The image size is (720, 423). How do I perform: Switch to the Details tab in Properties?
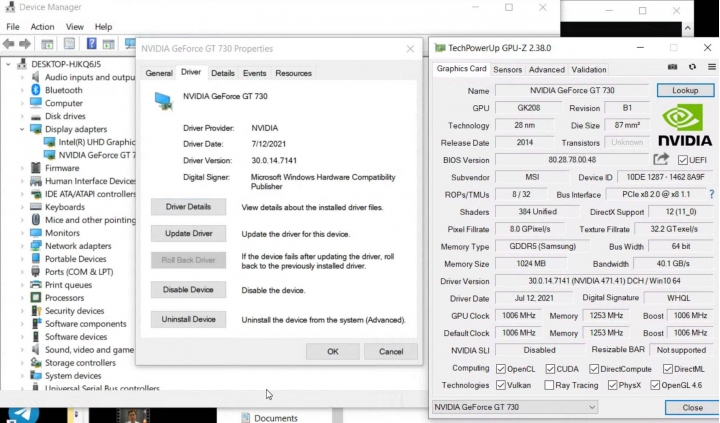coord(223,73)
